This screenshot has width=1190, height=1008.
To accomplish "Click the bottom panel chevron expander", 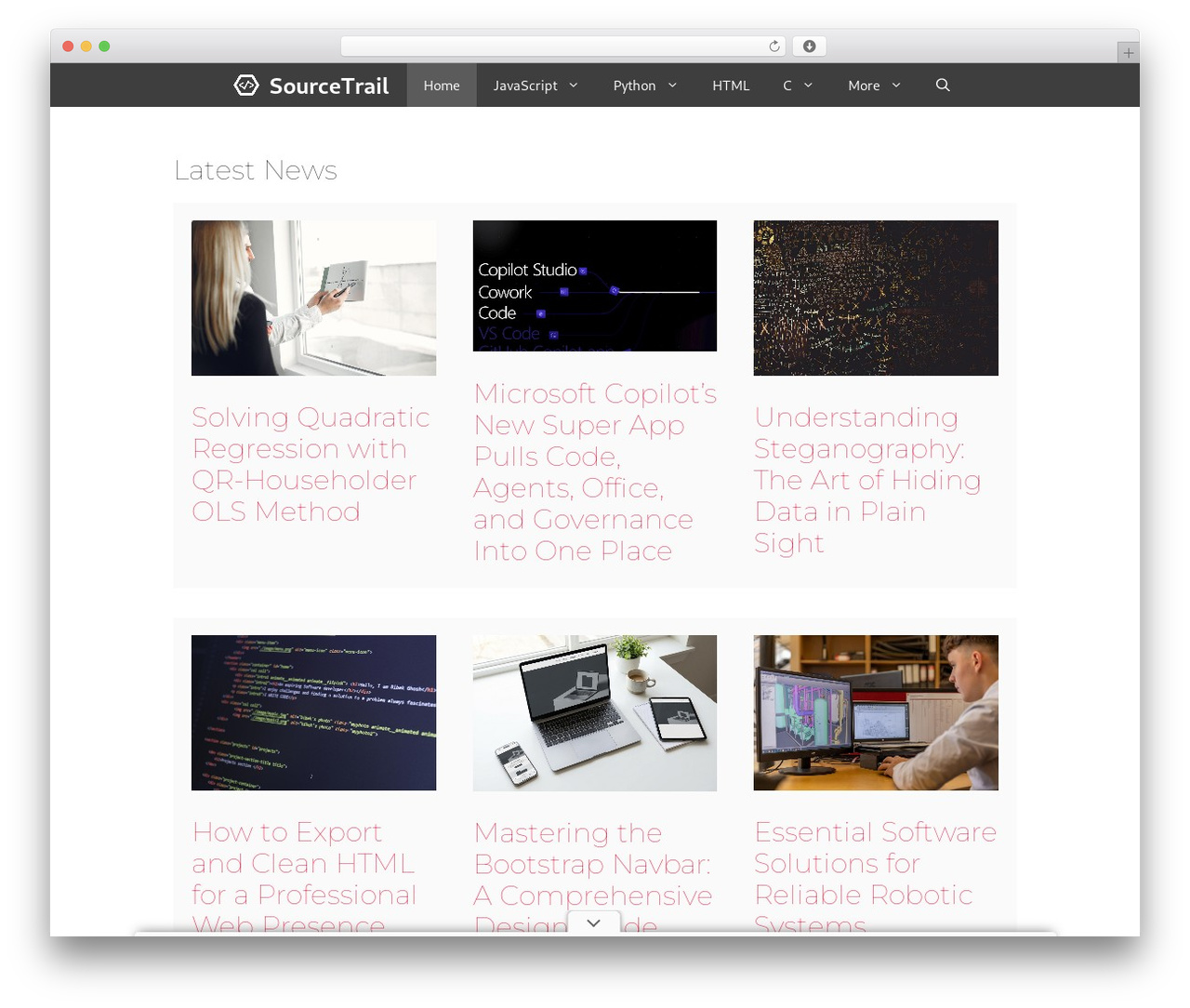I will coord(594,923).
